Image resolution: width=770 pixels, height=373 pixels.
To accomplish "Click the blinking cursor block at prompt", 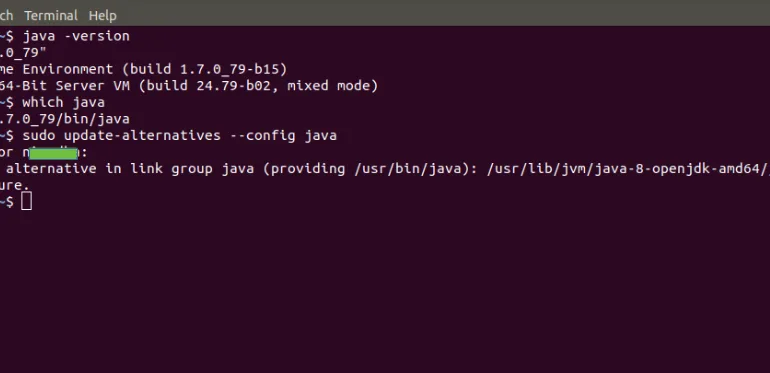I will click(27, 201).
